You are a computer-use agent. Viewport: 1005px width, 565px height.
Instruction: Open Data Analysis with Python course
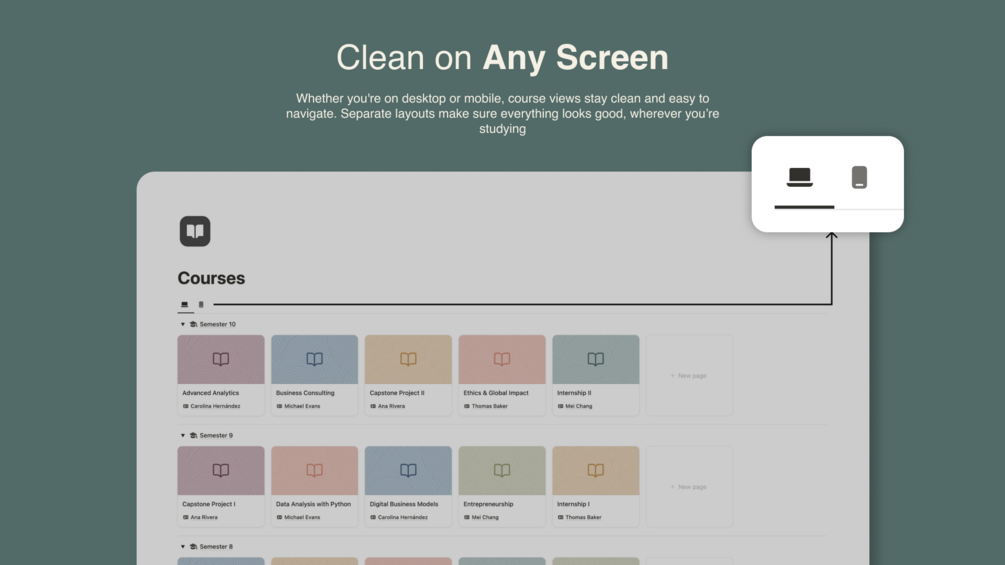[x=314, y=487]
